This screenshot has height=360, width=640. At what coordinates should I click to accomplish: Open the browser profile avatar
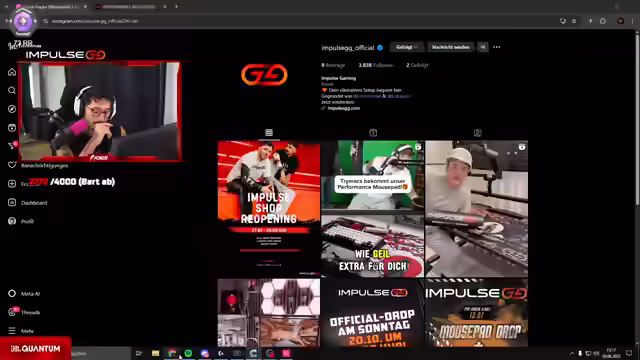(620, 21)
